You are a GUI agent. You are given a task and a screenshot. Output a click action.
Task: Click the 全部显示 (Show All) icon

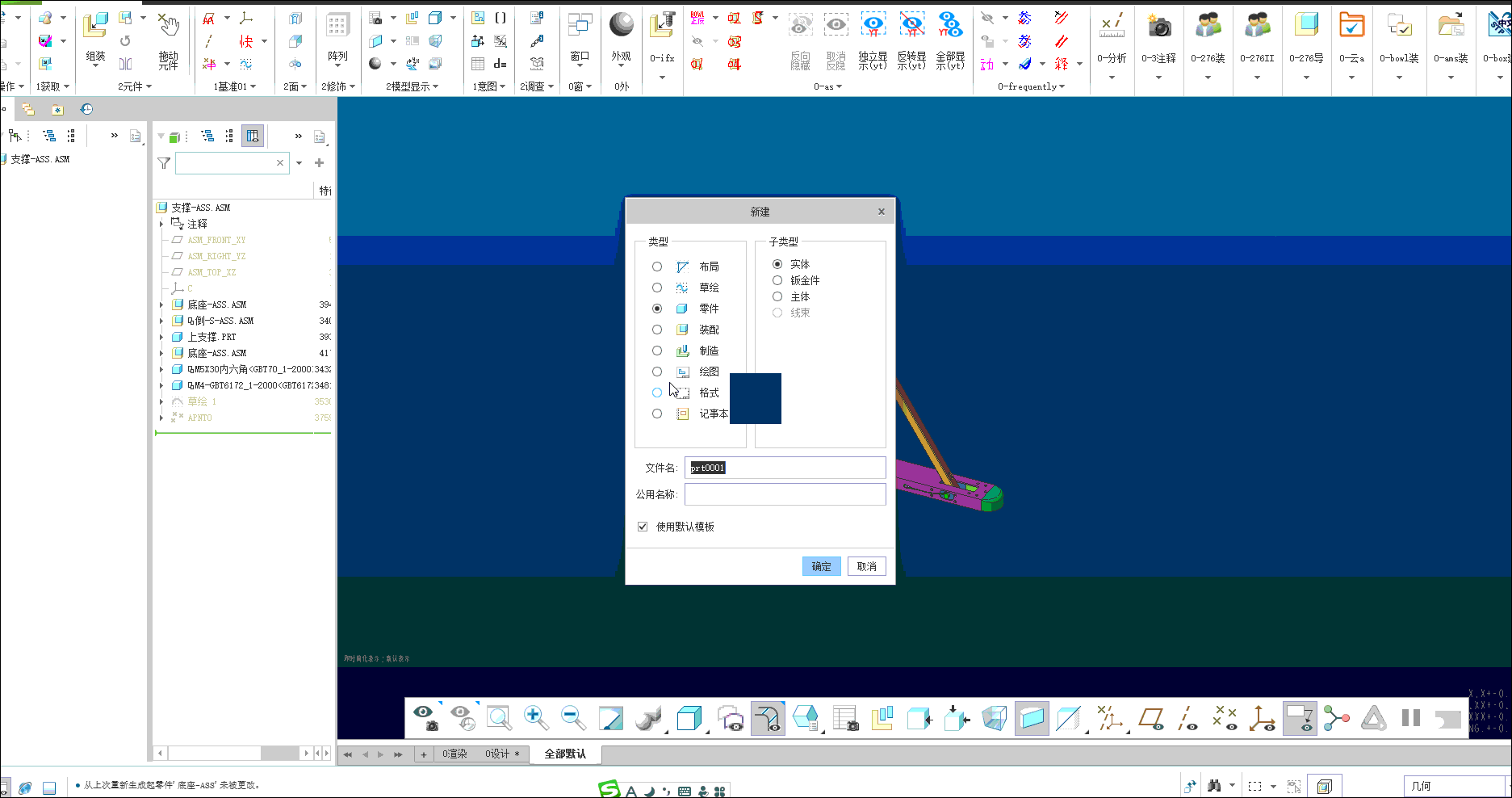click(x=950, y=26)
